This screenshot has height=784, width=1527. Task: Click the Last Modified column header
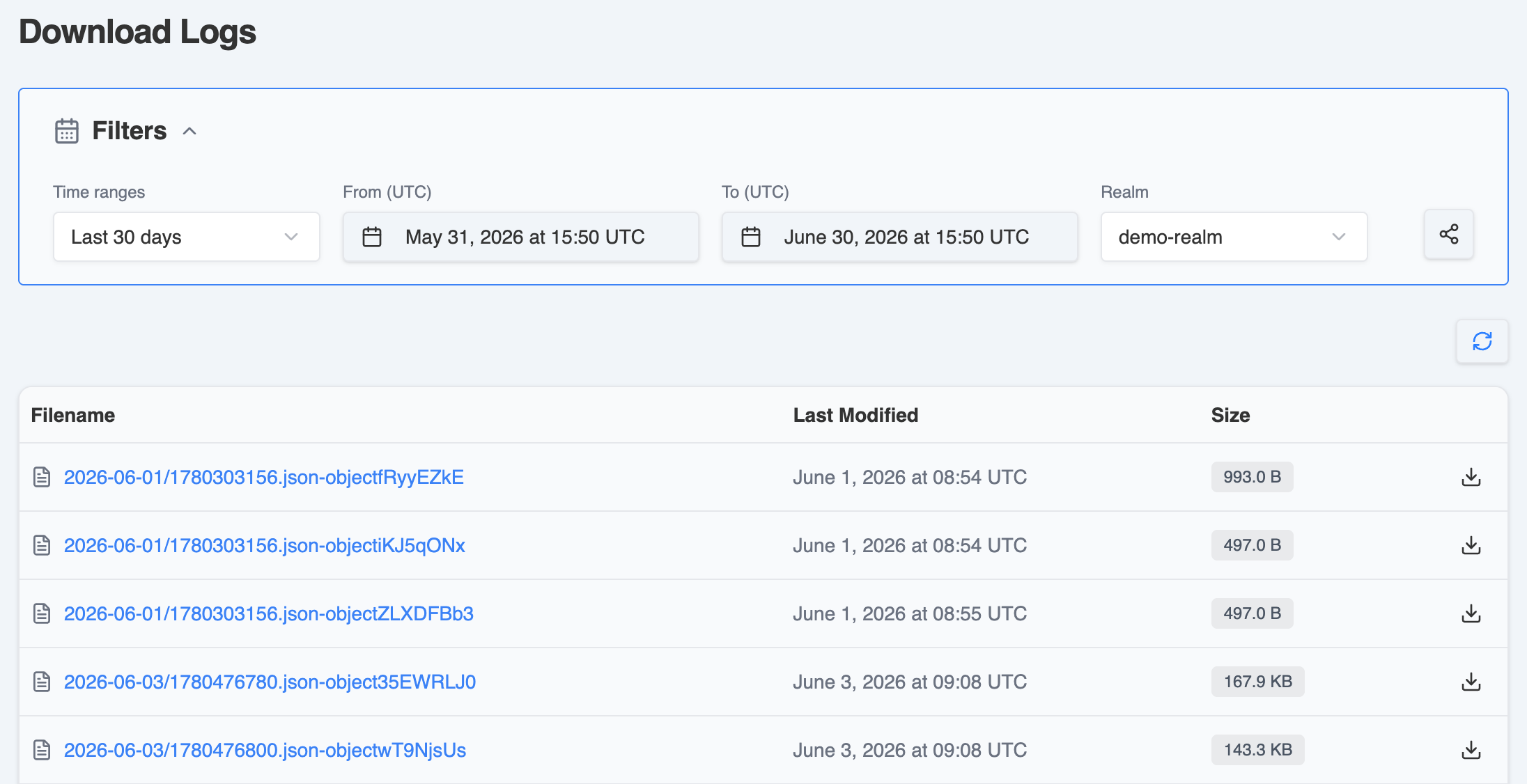click(855, 415)
